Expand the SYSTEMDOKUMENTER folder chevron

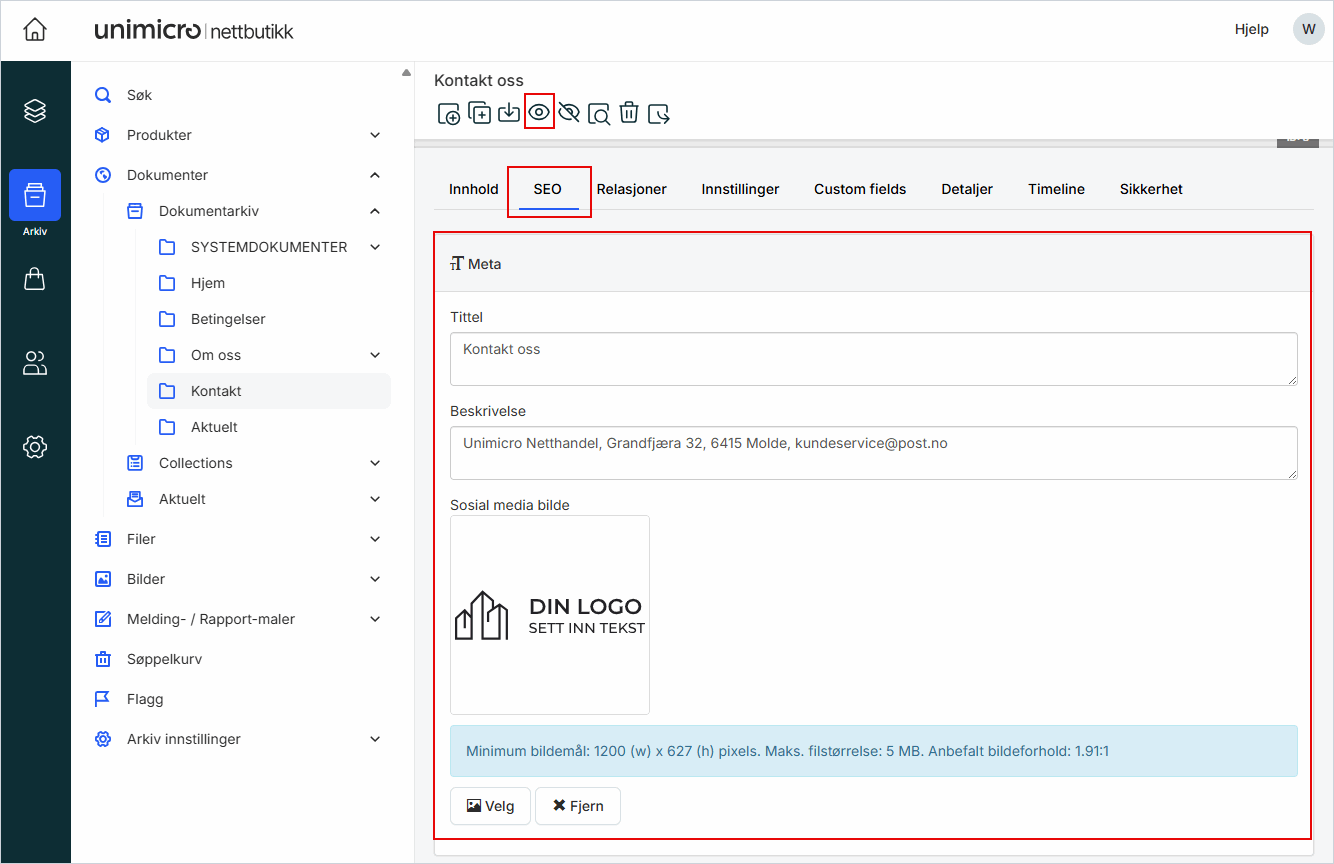[375, 247]
